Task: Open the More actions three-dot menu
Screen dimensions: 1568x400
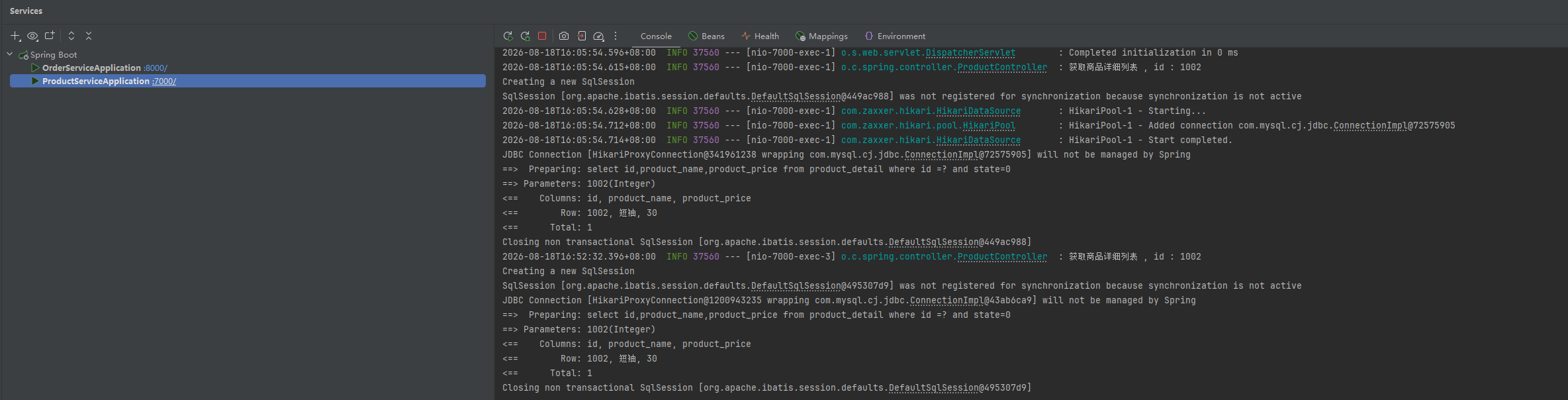Action: [616, 36]
